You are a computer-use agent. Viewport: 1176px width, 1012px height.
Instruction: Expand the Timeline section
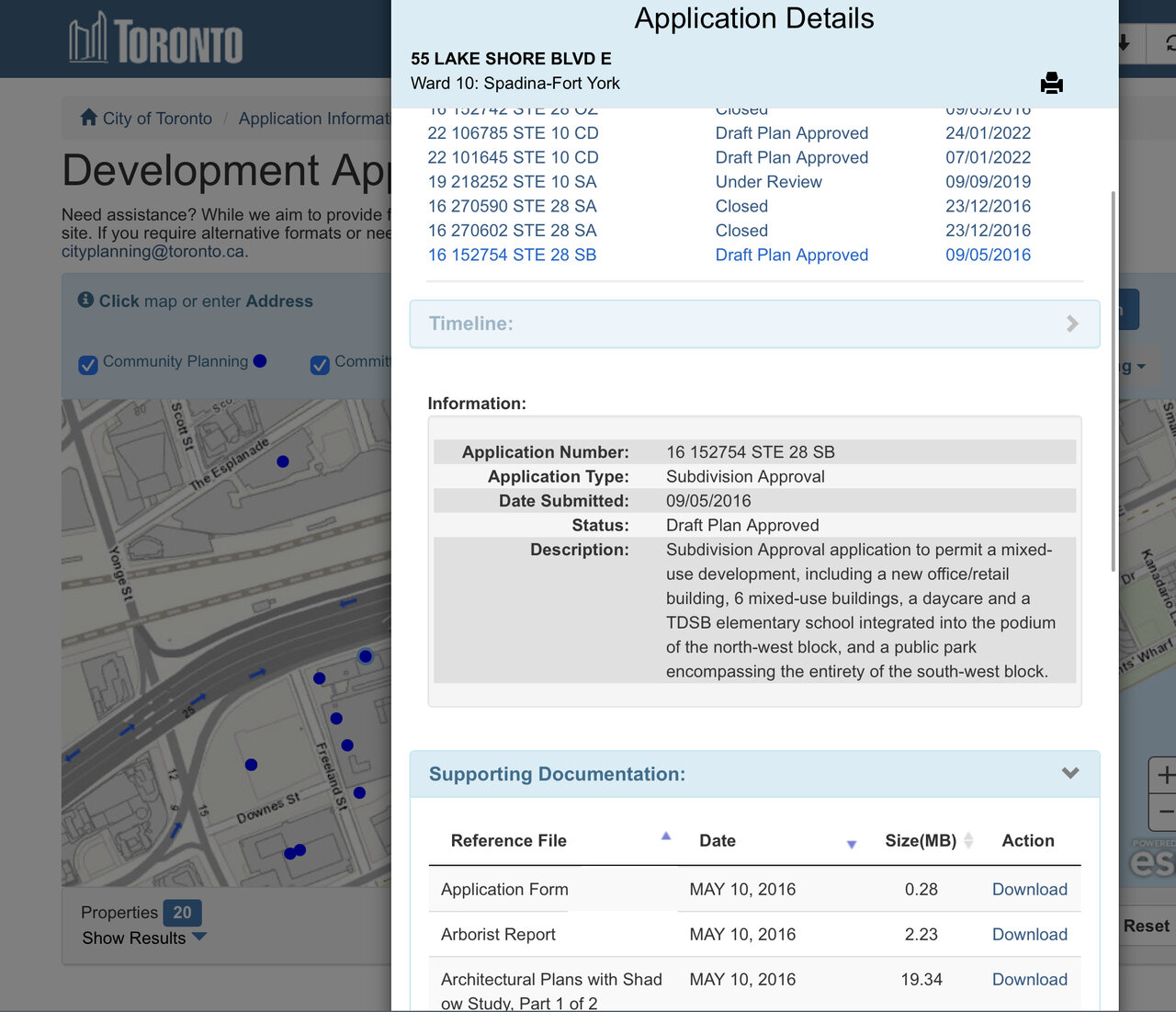pyautogui.click(x=753, y=324)
